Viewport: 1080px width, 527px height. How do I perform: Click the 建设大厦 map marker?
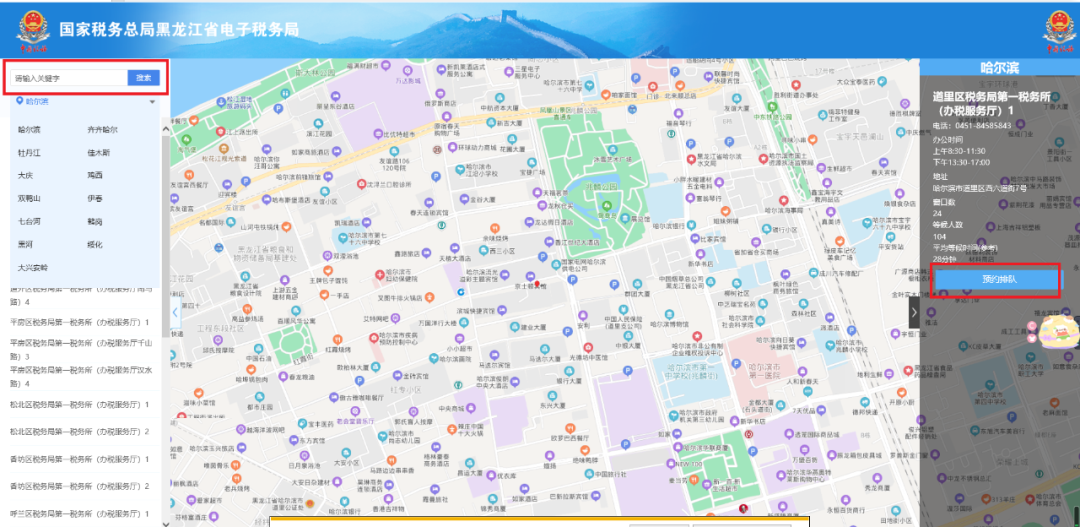pos(515,326)
